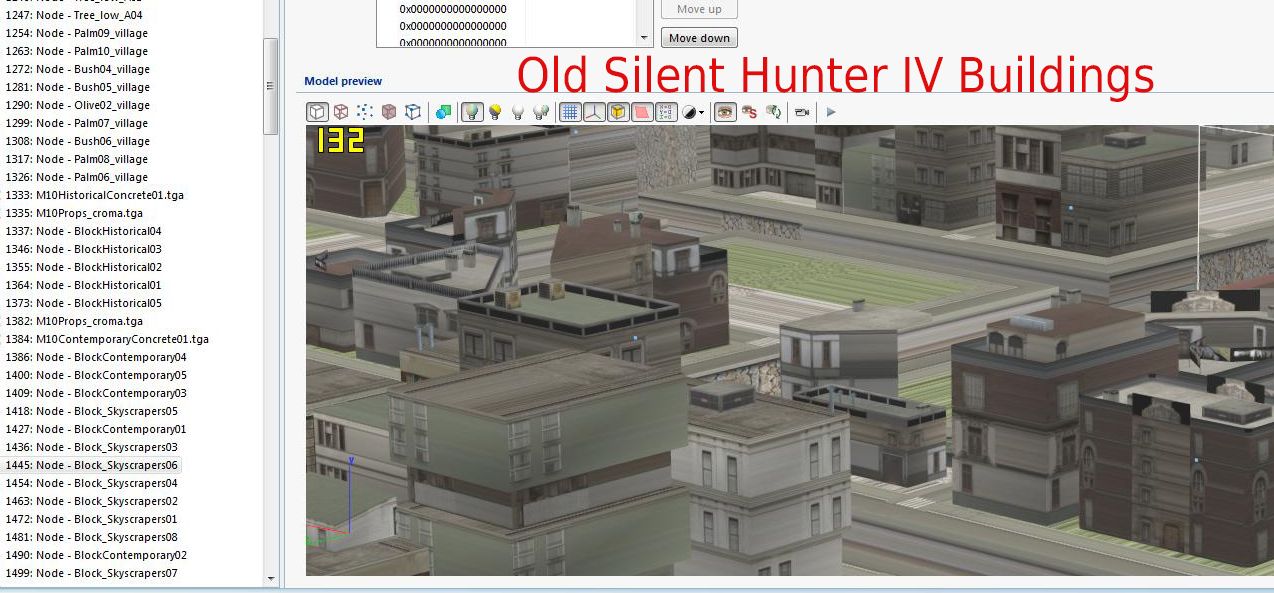Select node 1272 Bush04_village
The height and width of the screenshot is (593, 1274).
[x=78, y=69]
